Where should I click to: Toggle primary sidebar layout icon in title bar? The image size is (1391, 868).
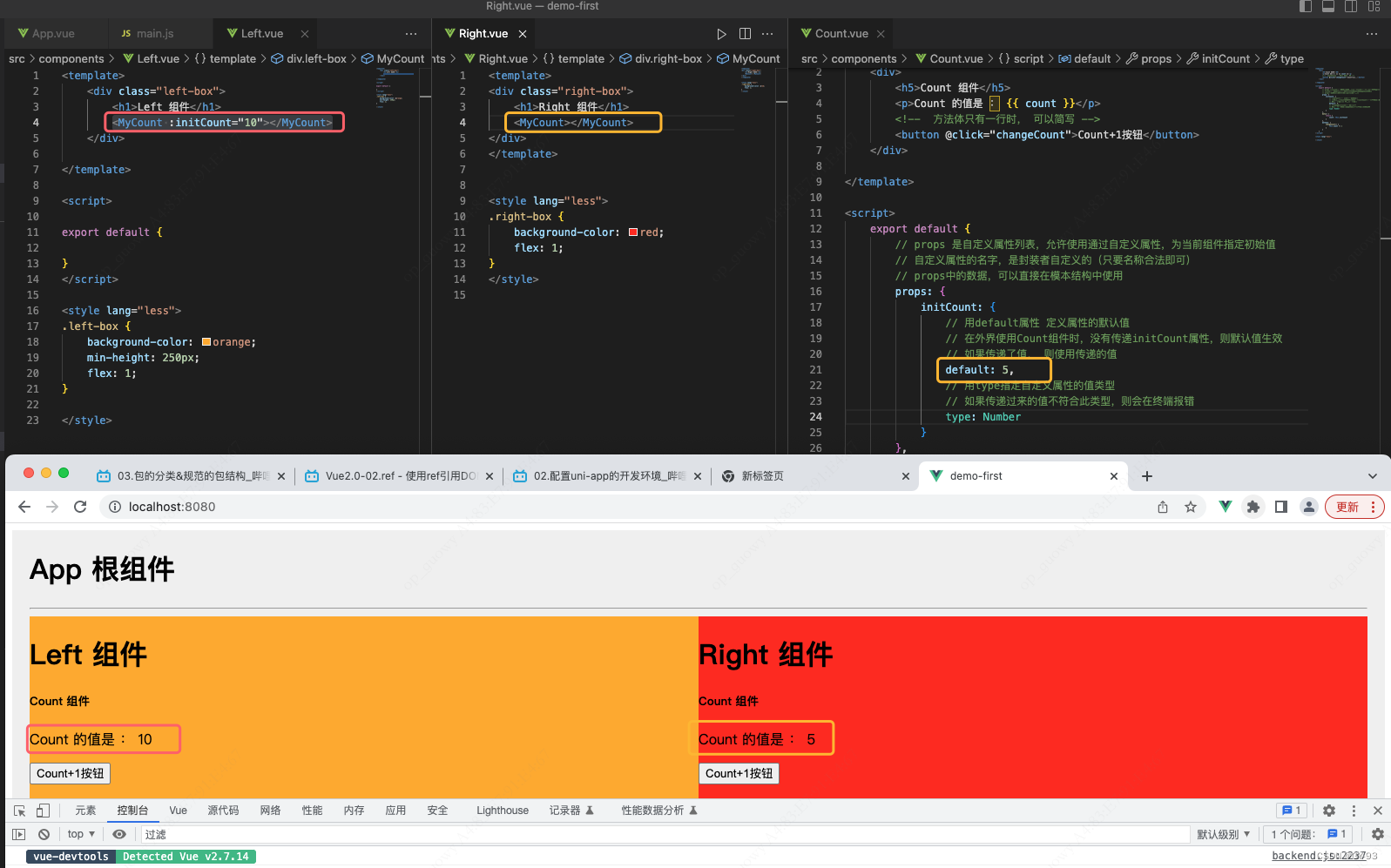tap(1306, 6)
